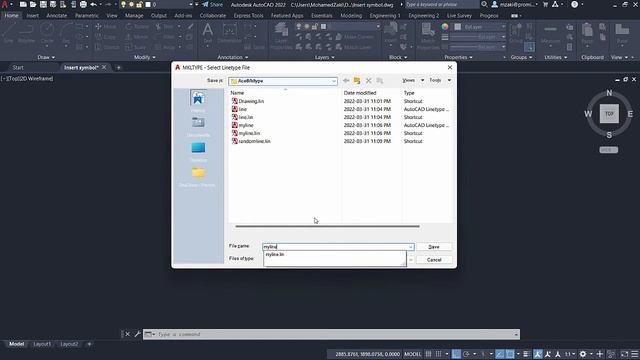Click New drawing icon in quick access toolbar
Screen dimensions: 640x360
click(x=23, y=4)
